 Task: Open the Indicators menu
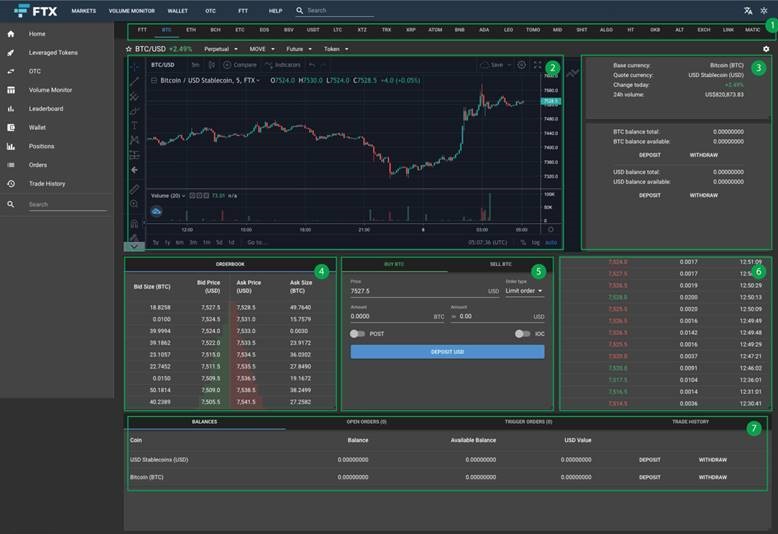click(x=282, y=65)
